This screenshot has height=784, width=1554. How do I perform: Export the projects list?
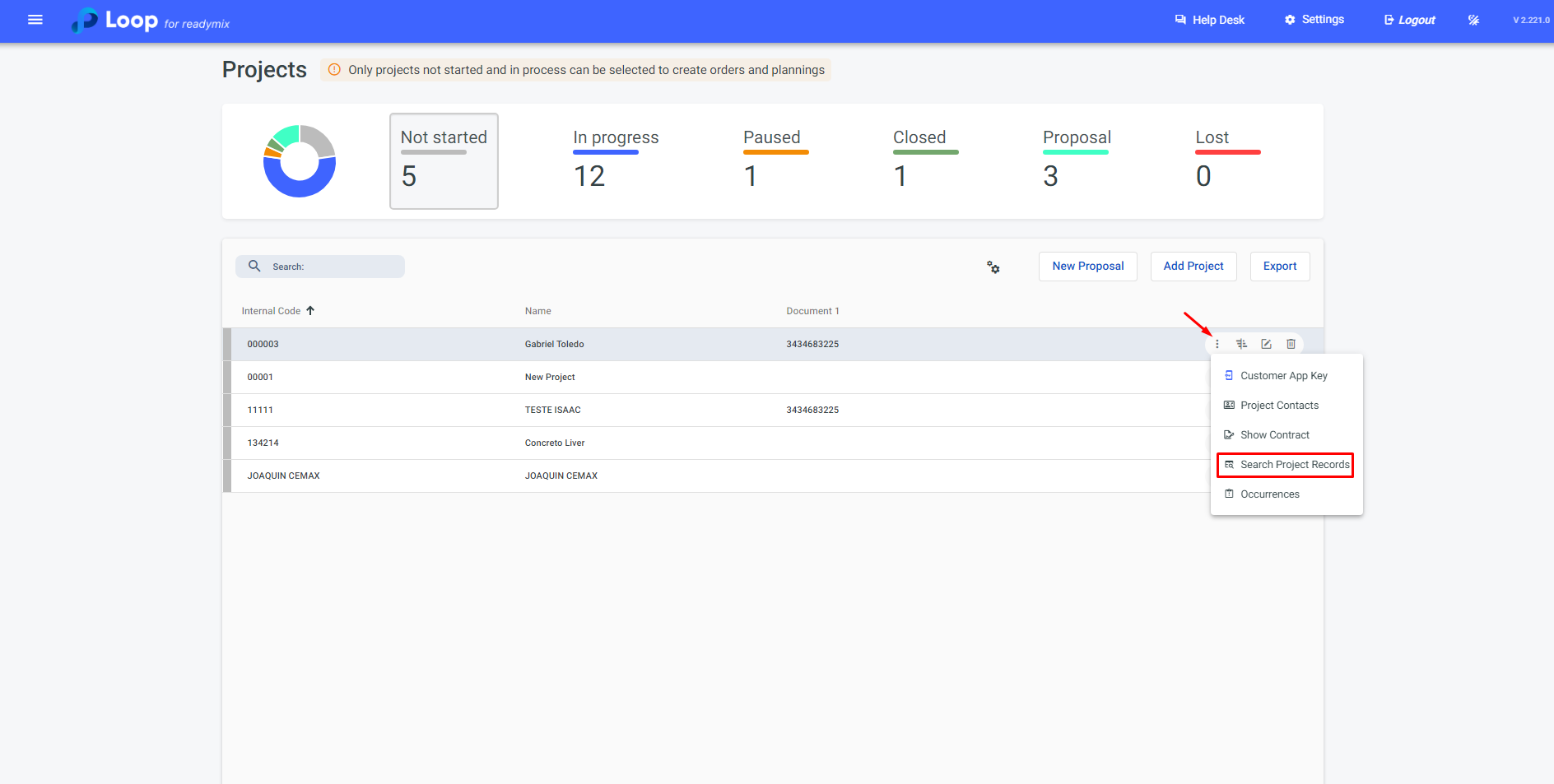1279,267
